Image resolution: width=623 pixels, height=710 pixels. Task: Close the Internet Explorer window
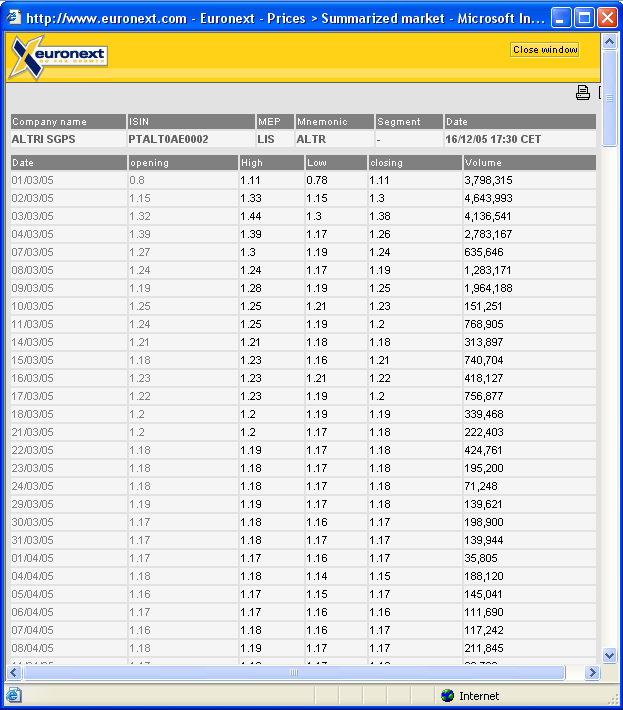[607, 18]
